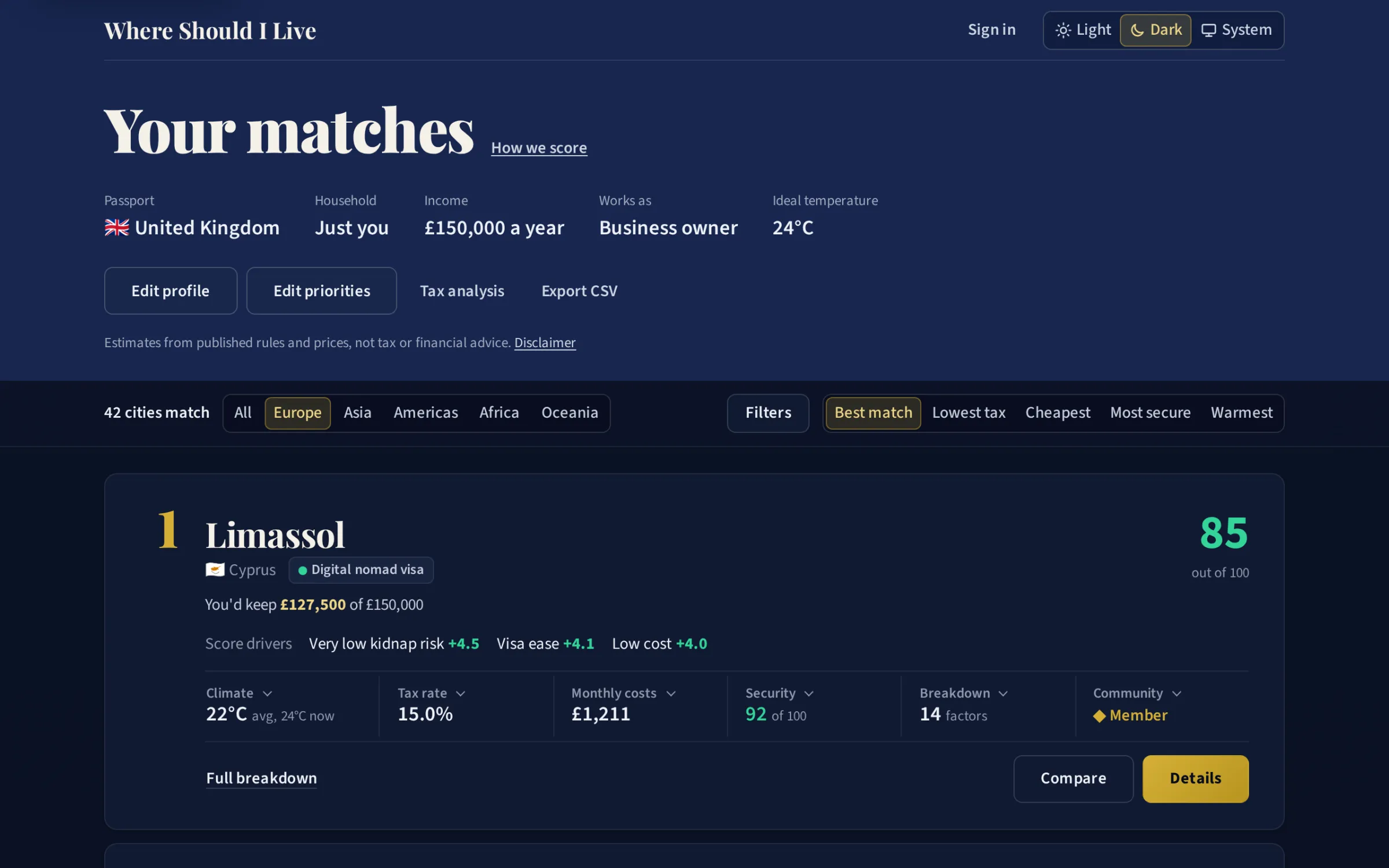1389x868 pixels.
Task: Click the Digital nomad visa badge
Action: (361, 570)
